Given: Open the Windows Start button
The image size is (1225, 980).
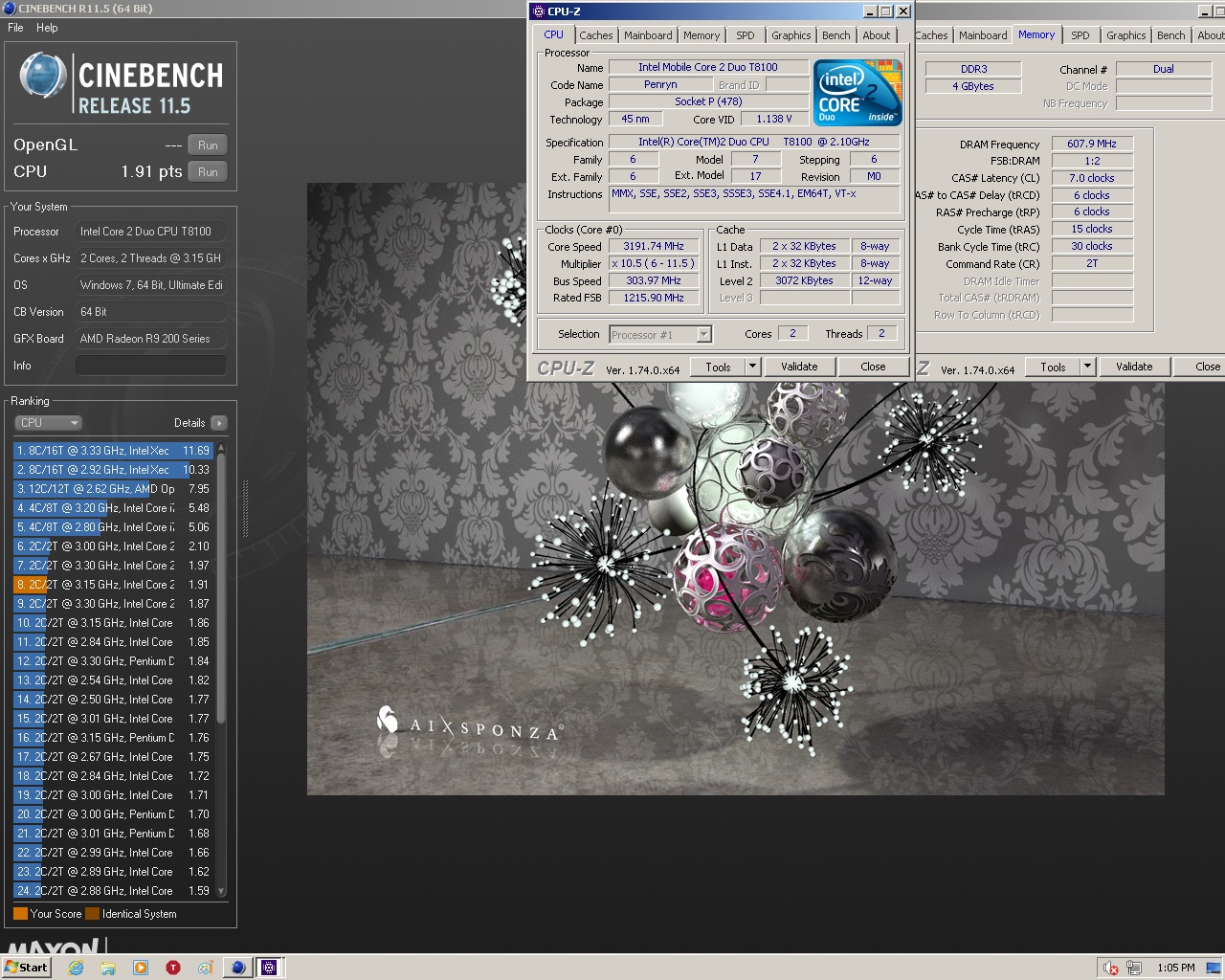Looking at the screenshot, I should click(x=26, y=968).
